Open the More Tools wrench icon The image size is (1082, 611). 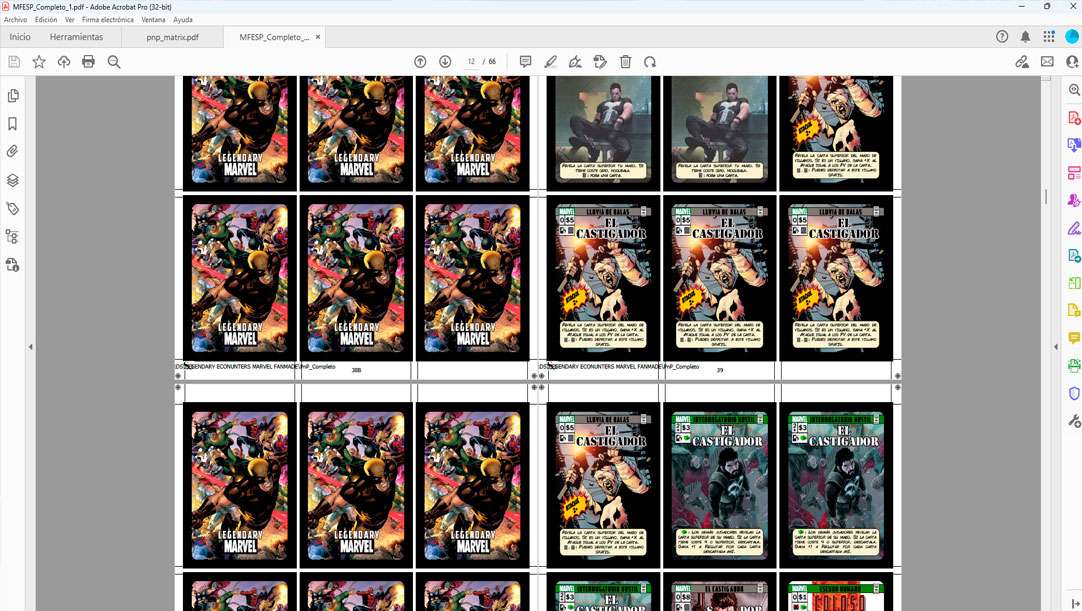[1074, 420]
